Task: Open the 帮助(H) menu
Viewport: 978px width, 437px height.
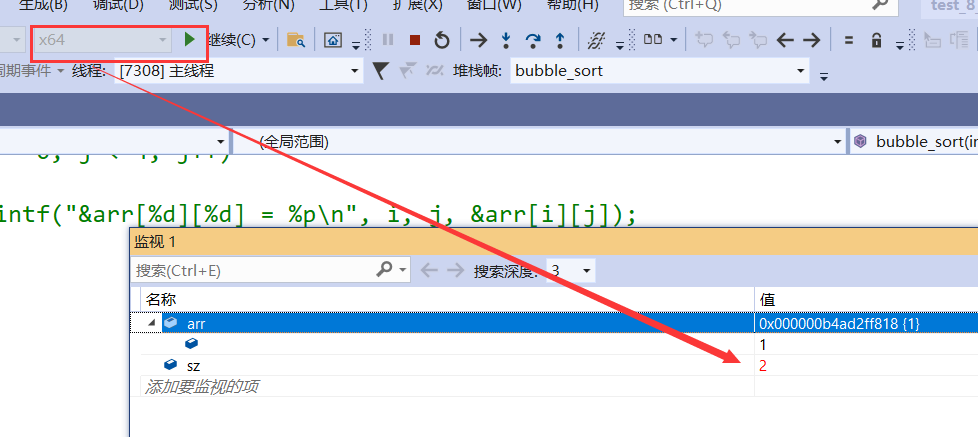Action: (x=572, y=5)
